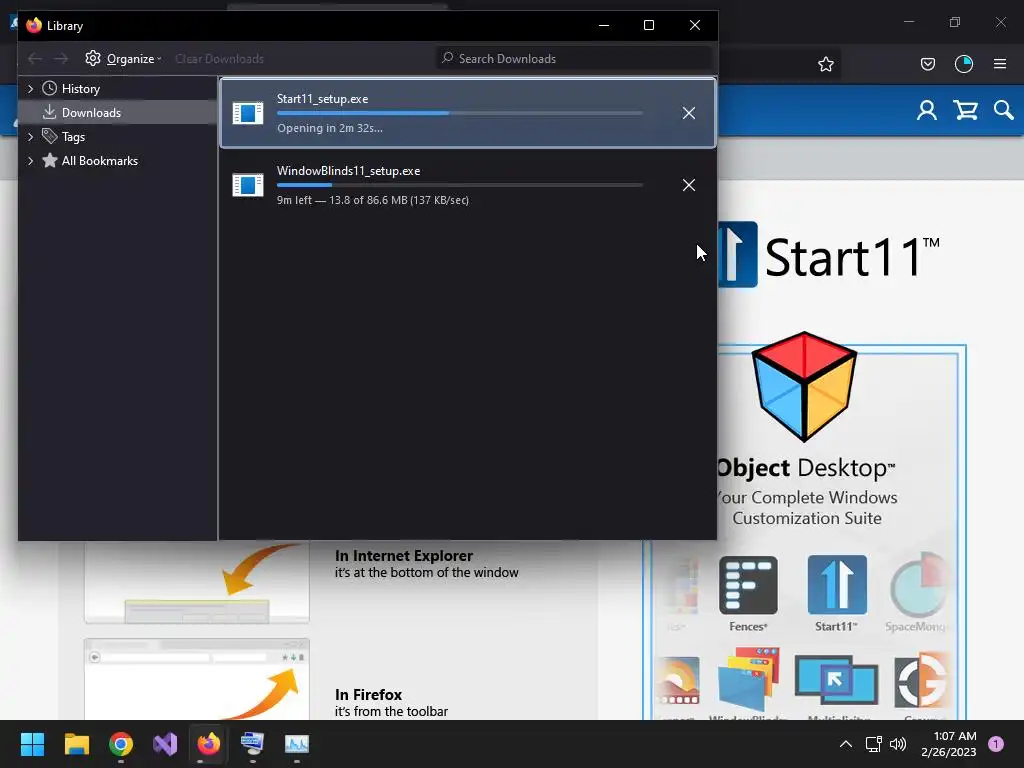Viewport: 1024px width, 768px height.
Task: Click the Object Desktop heading text
Action: coord(805,468)
